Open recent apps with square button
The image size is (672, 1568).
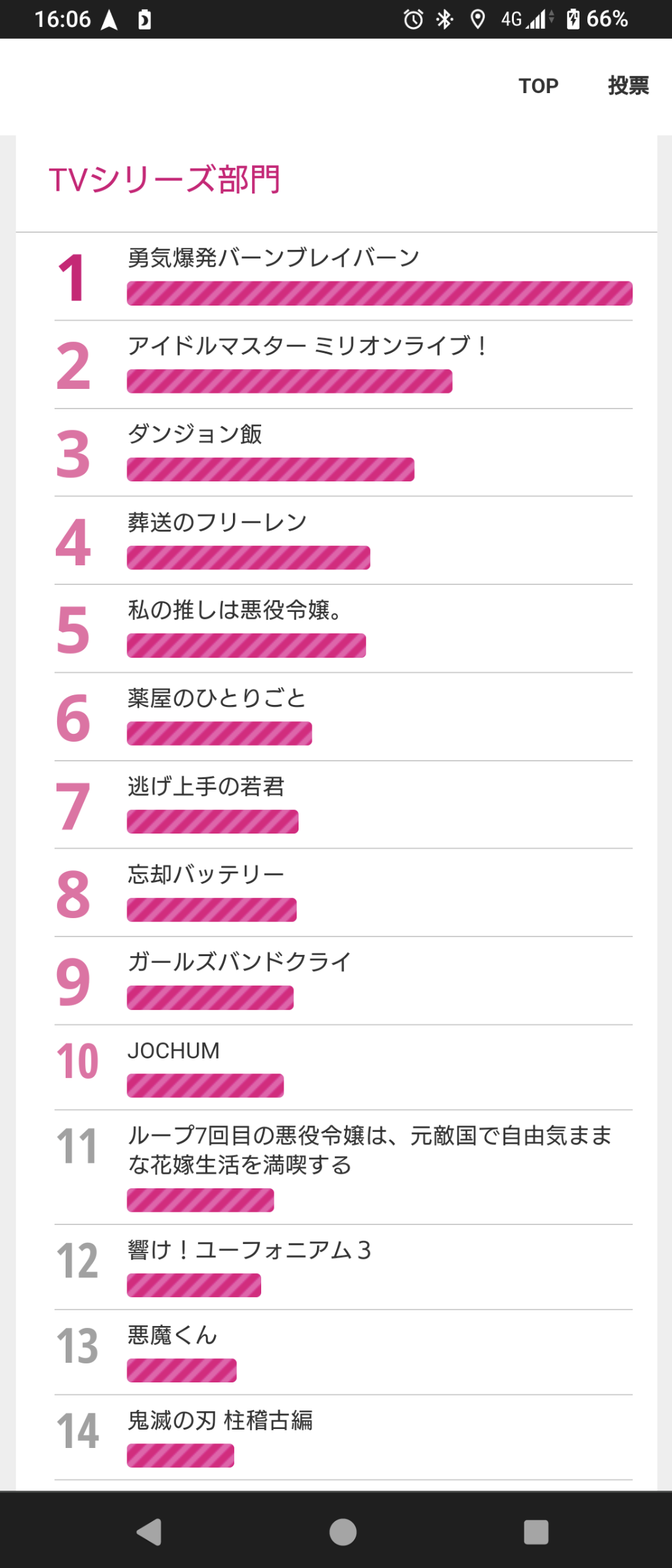pyautogui.click(x=535, y=1532)
